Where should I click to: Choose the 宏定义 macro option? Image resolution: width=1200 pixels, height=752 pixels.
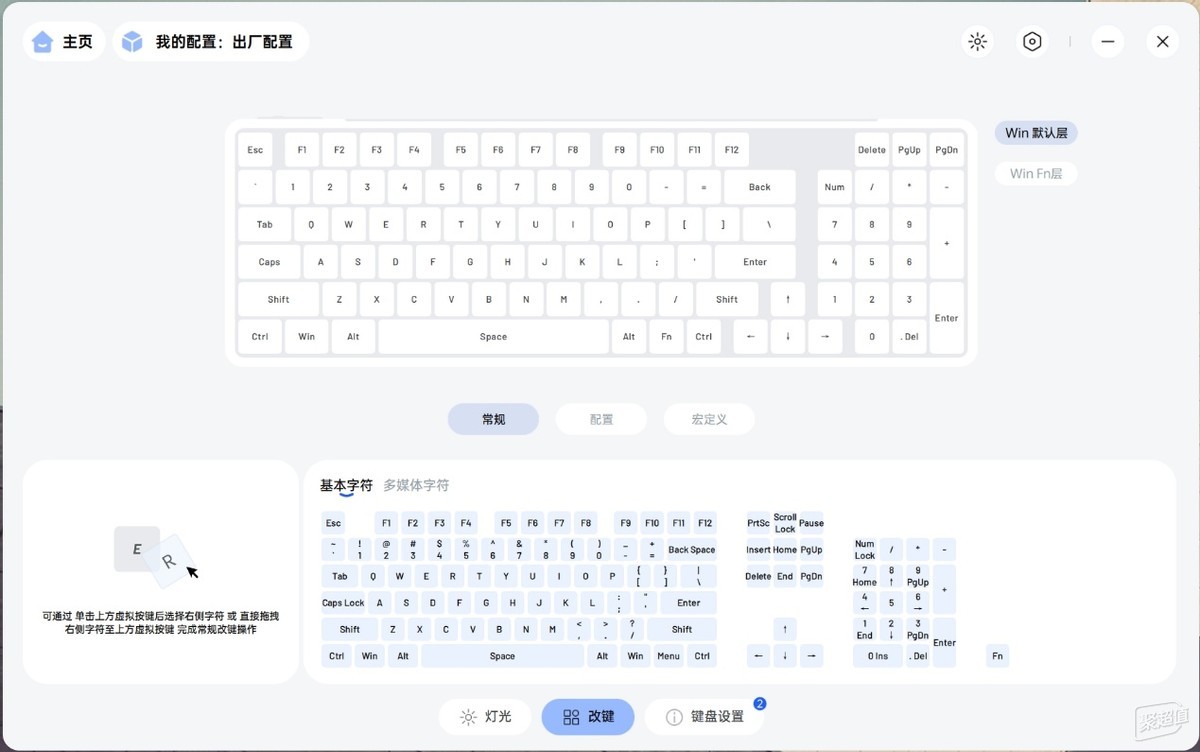pos(709,419)
